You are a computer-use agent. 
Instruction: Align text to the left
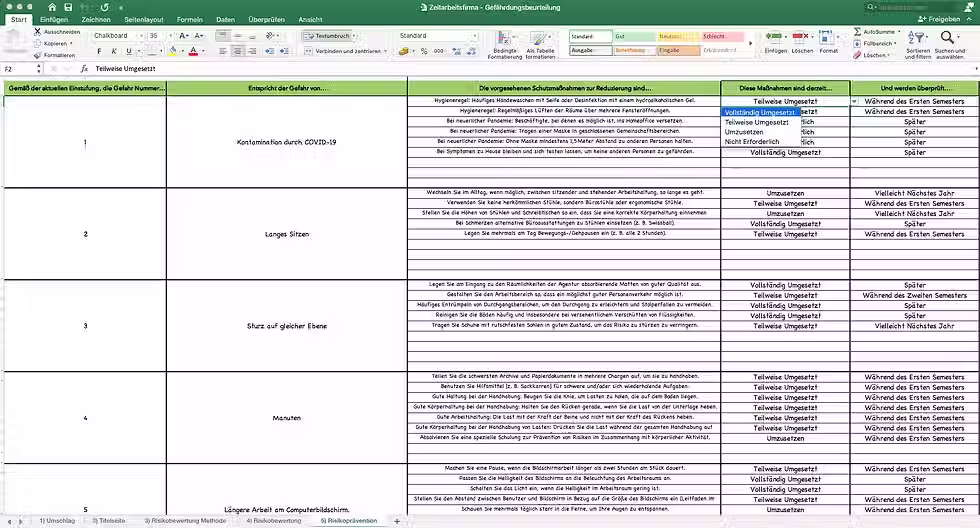tap(222, 51)
